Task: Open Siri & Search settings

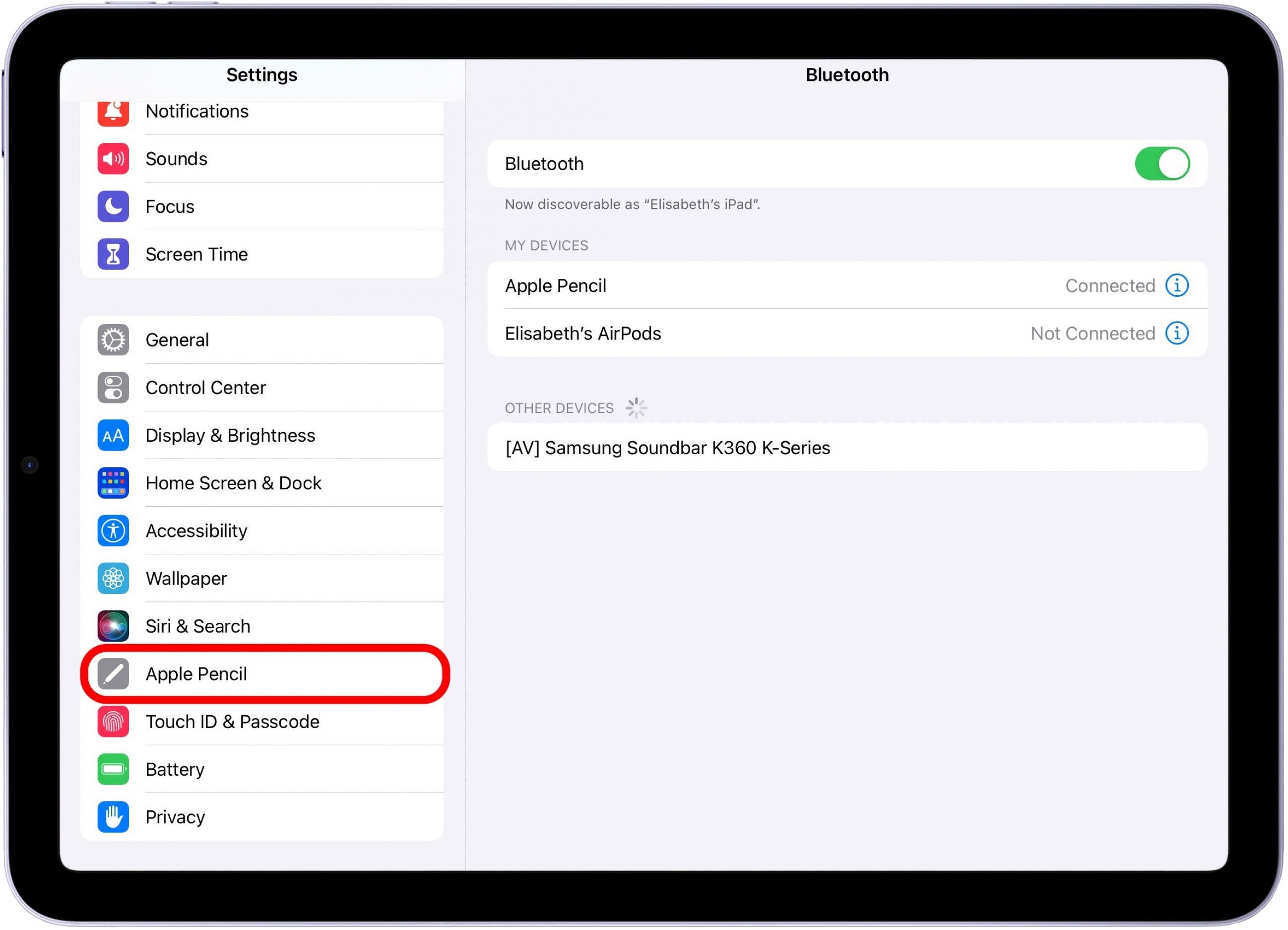Action: (262, 626)
